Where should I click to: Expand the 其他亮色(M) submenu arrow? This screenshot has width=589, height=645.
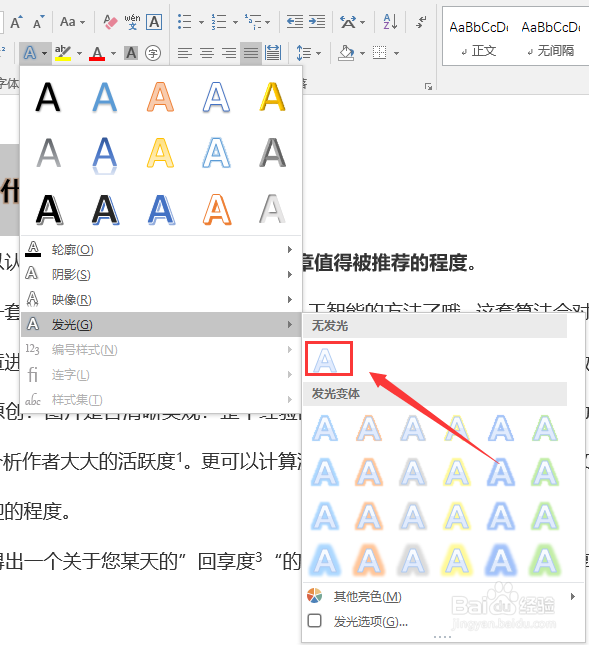pyautogui.click(x=573, y=596)
